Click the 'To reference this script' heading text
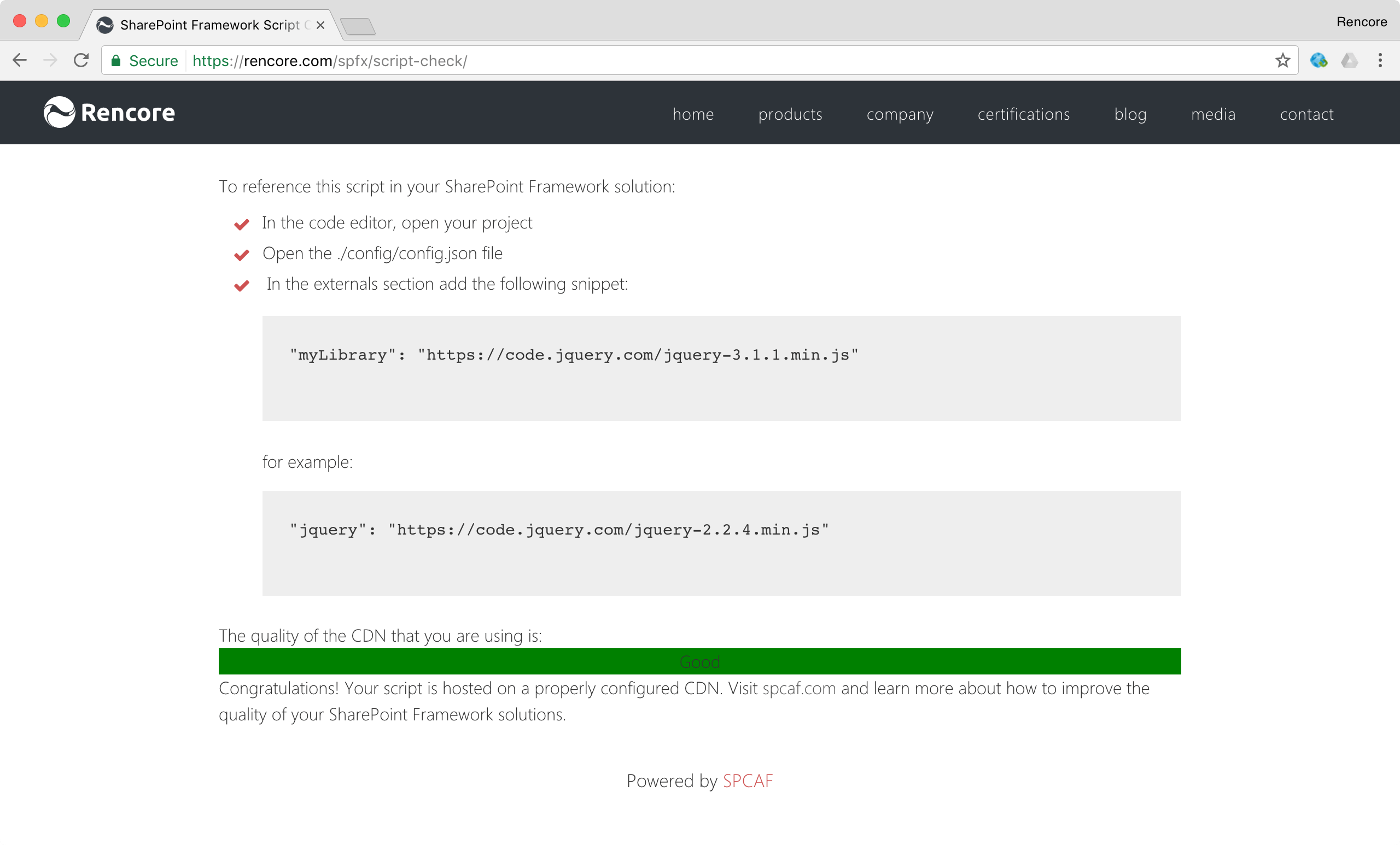This screenshot has width=1400, height=845. click(x=447, y=187)
